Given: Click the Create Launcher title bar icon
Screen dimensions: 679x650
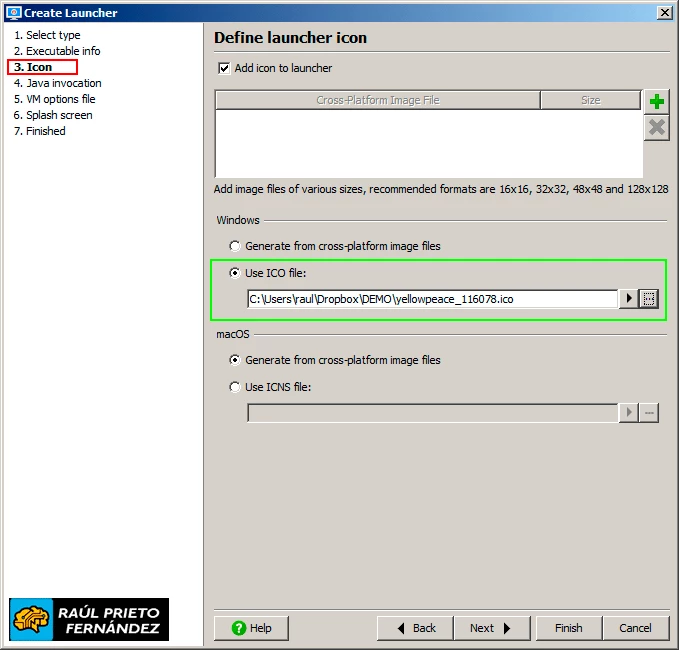Looking at the screenshot, I should (13, 13).
